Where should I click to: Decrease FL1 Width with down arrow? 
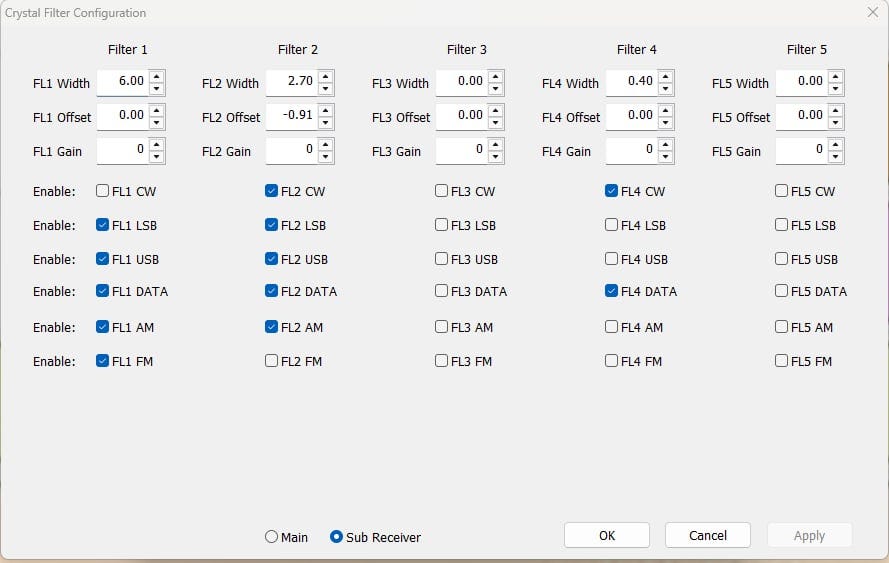156,89
